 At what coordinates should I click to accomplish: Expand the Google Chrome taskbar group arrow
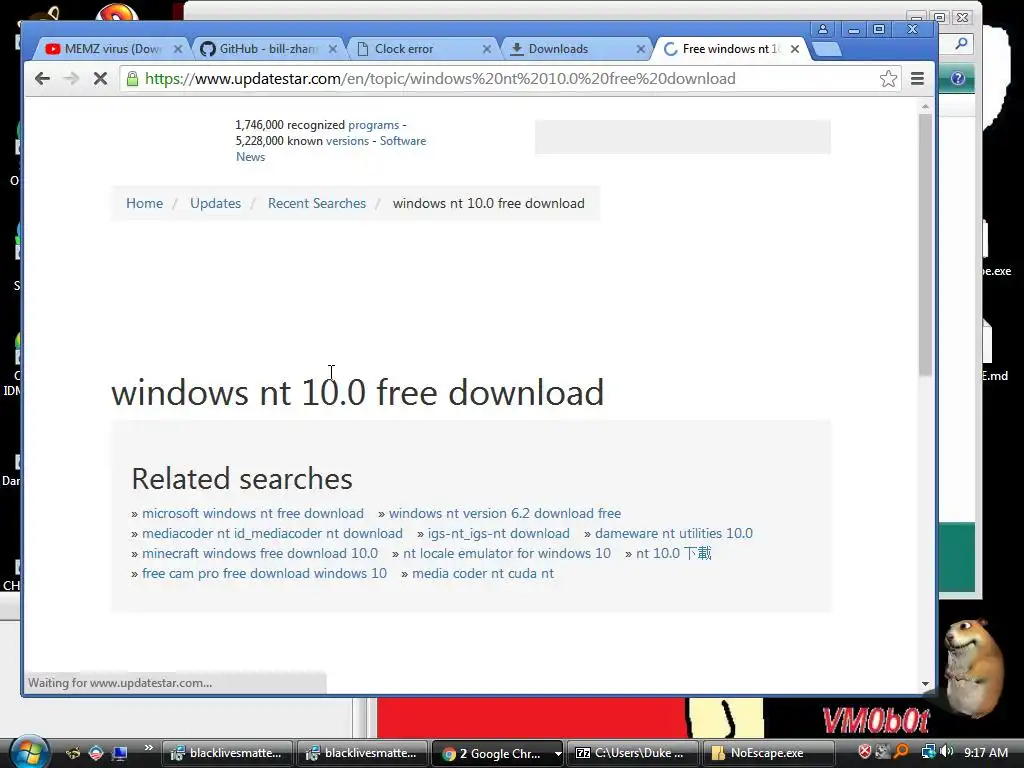pyautogui.click(x=558, y=754)
